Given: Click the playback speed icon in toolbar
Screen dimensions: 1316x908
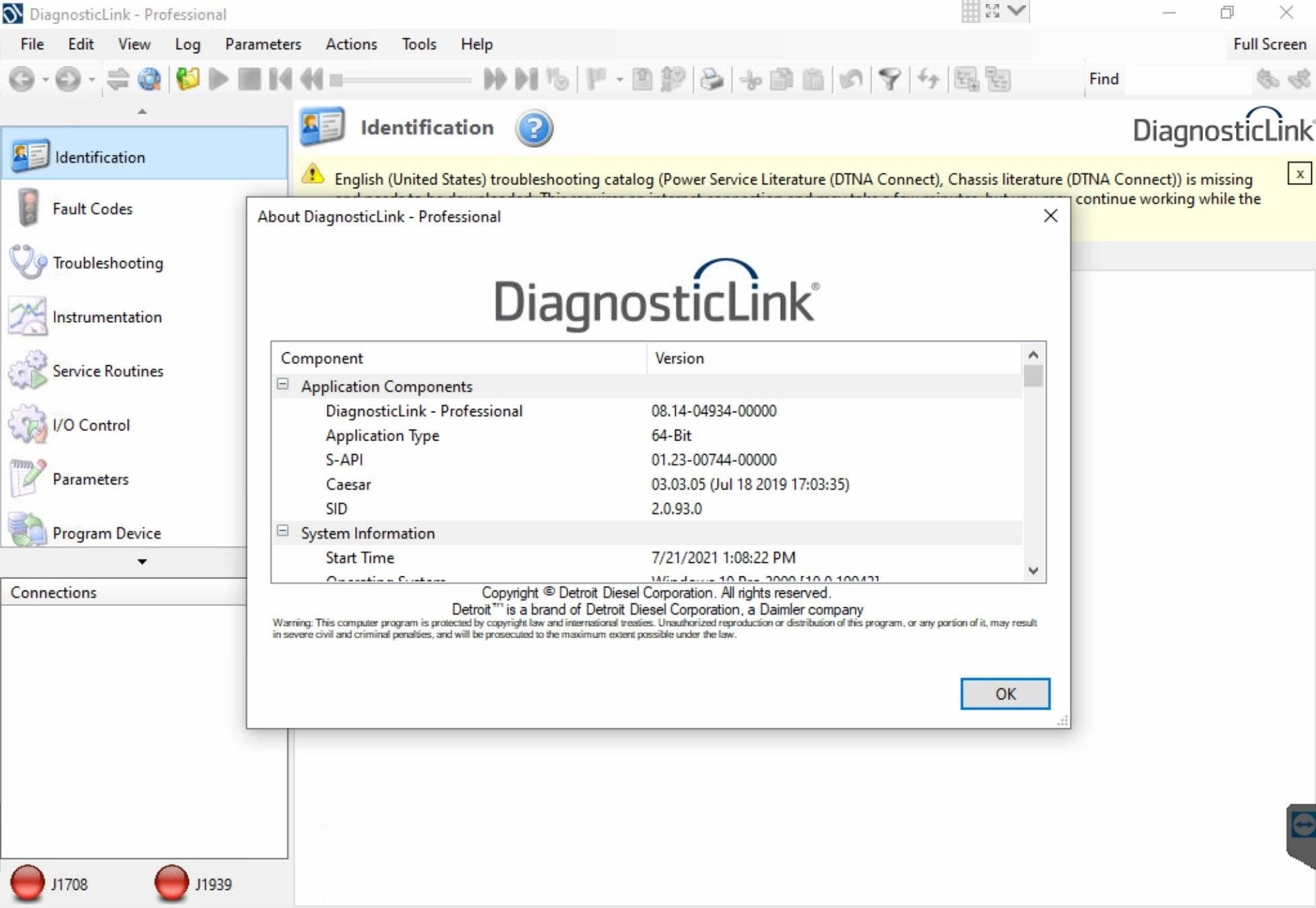Looking at the screenshot, I should 557,79.
